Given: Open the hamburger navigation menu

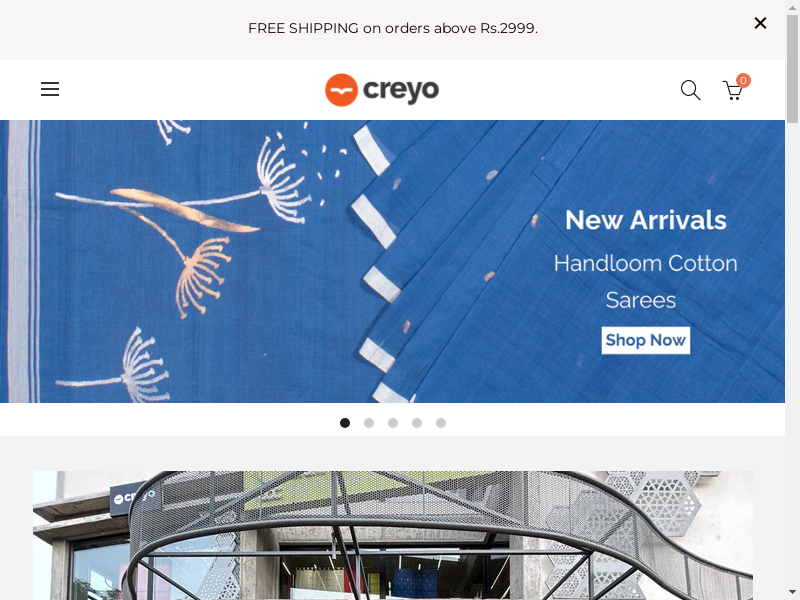Looking at the screenshot, I should point(50,89).
